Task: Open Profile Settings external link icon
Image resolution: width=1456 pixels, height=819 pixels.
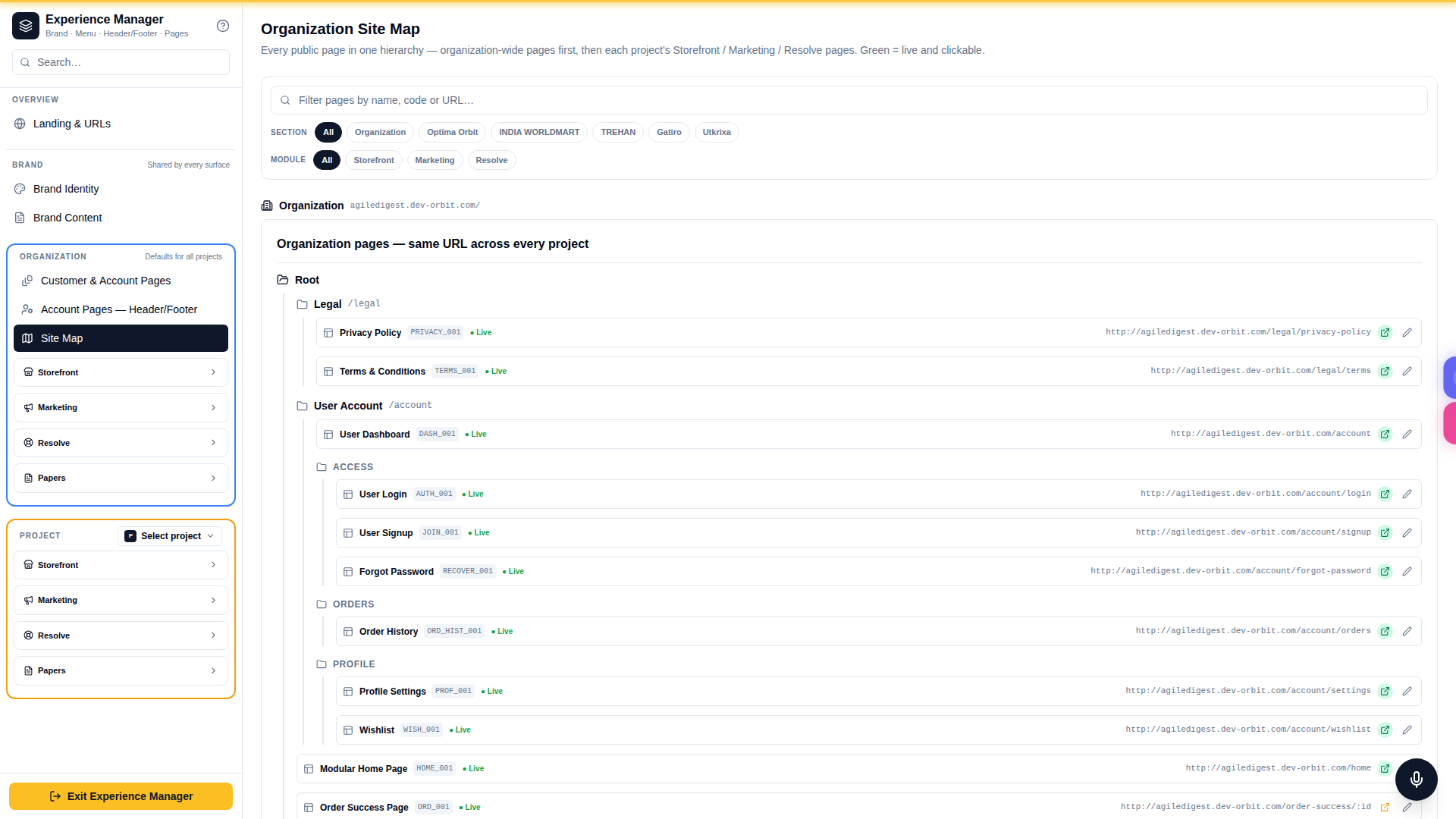Action: [x=1385, y=692]
